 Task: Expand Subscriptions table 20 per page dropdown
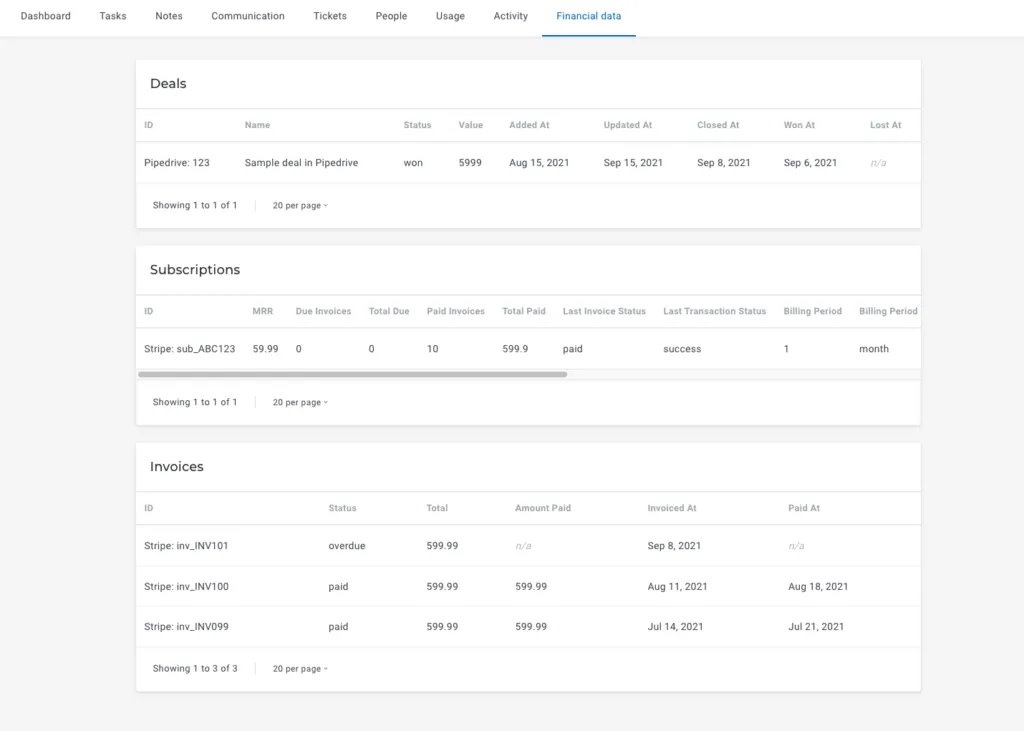click(x=300, y=402)
